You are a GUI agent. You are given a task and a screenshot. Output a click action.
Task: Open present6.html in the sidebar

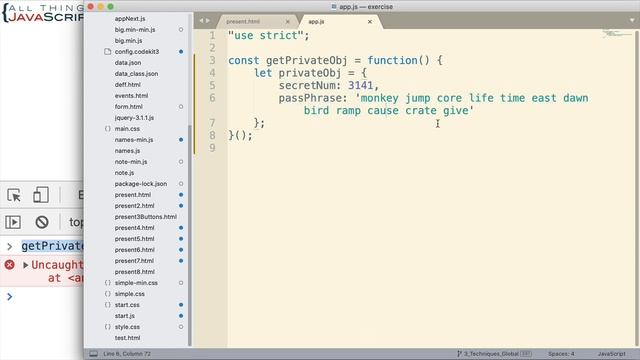click(134, 250)
